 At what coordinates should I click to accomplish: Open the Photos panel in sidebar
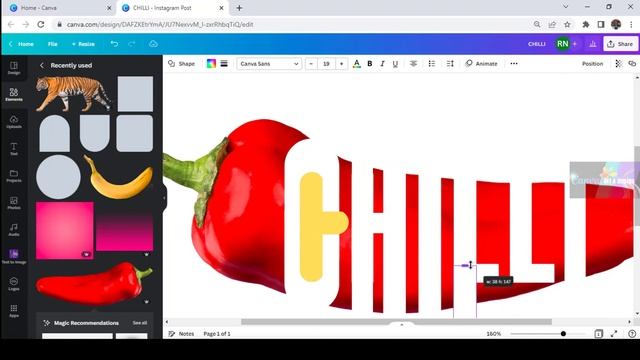coord(14,202)
